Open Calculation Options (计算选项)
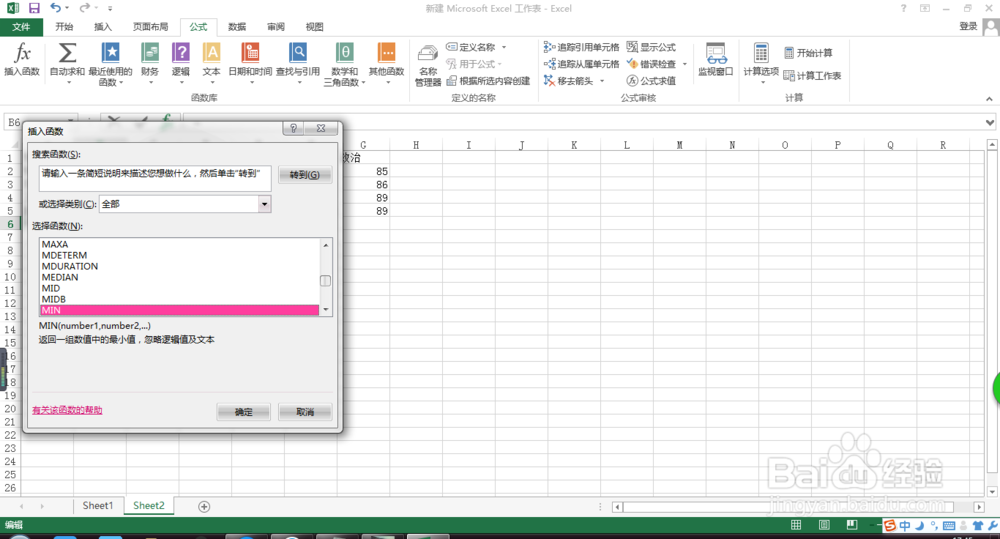Viewport: 1000px width, 539px height. click(x=761, y=63)
